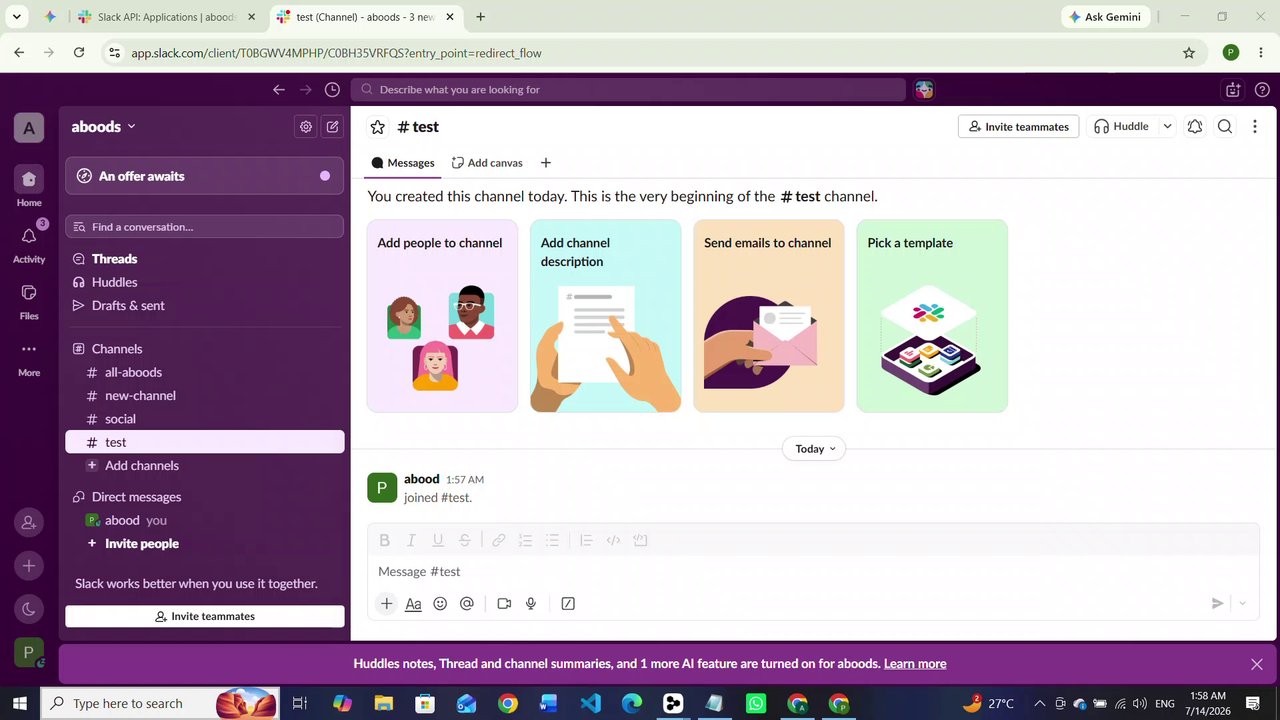This screenshot has width=1280, height=720.
Task: Record an audio clip with the microphone
Action: pyautogui.click(x=531, y=604)
